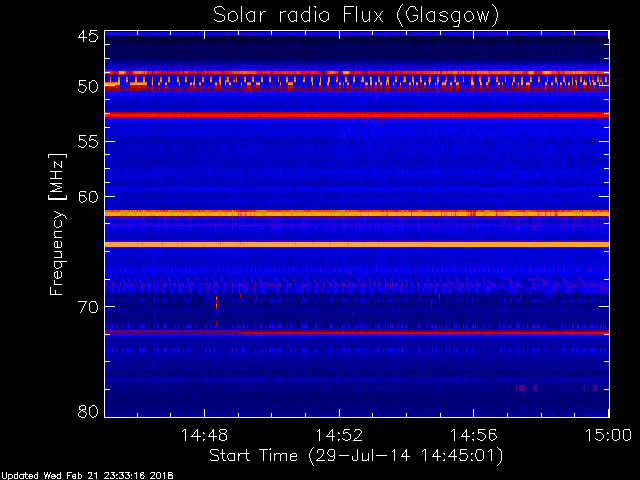Viewport: 640px width, 480px height.
Task: Select the 45 MHz frequency axis label
Action: (x=88, y=36)
